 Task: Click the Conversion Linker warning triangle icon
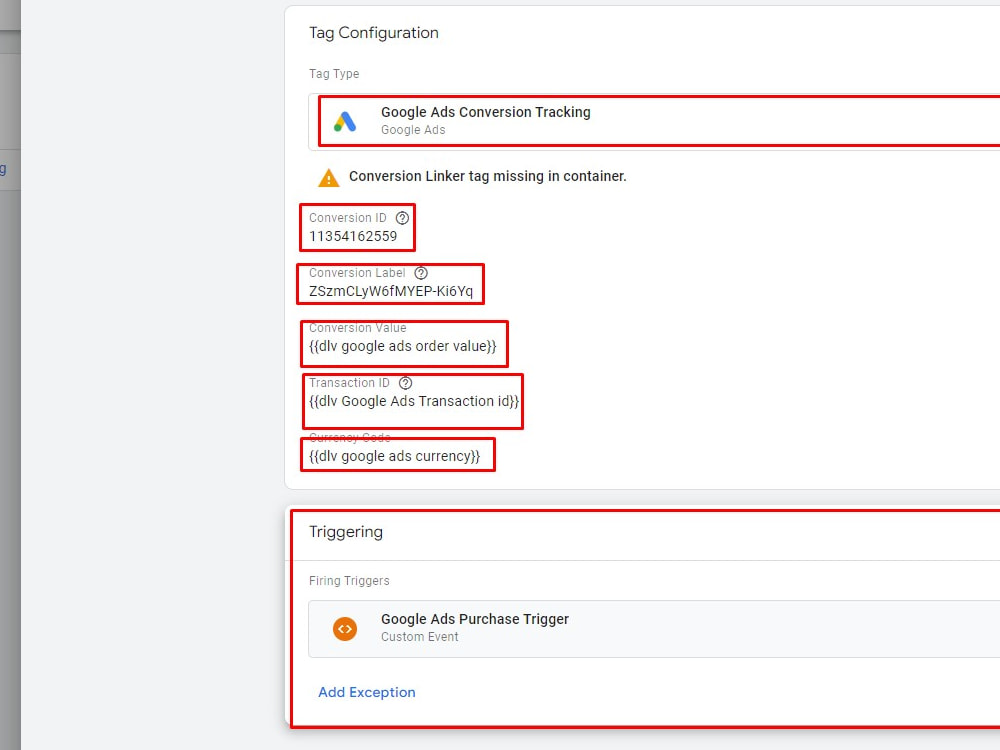coord(328,177)
